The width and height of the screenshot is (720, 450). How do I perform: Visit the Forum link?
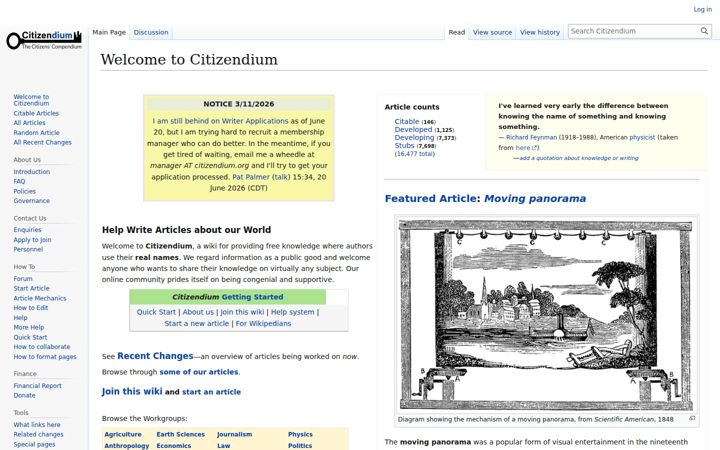pos(23,279)
